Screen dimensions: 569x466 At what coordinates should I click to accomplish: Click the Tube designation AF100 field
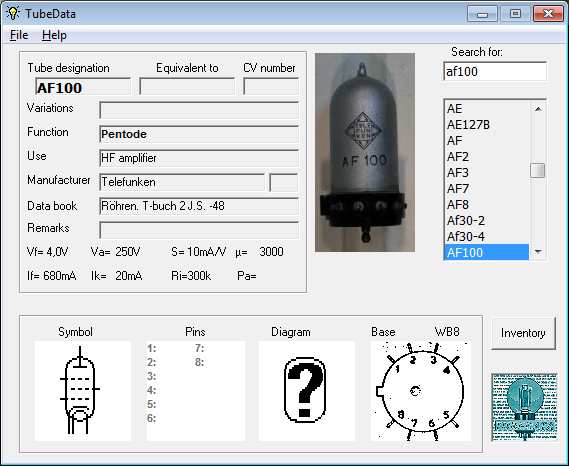tap(83, 87)
